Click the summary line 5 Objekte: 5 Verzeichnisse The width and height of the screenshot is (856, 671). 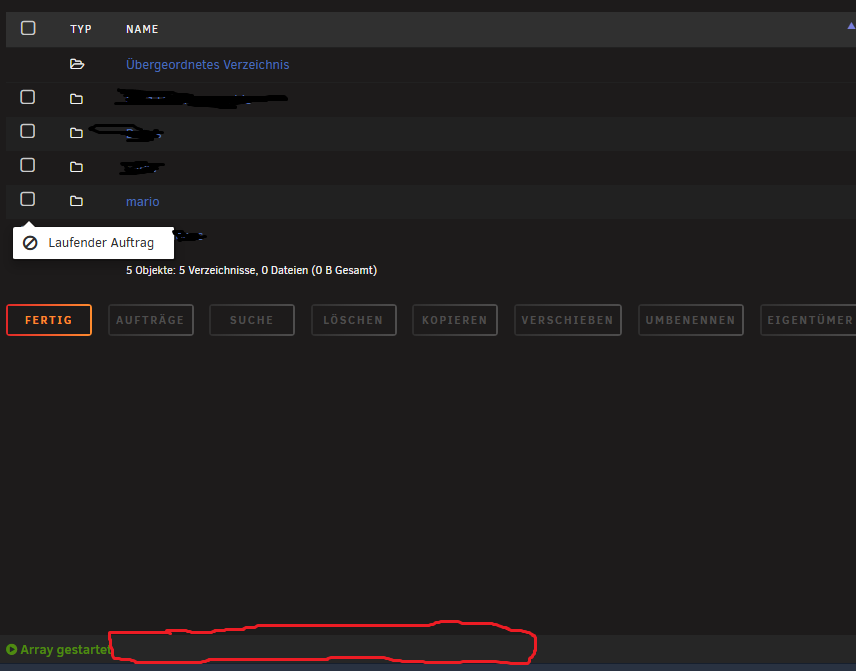tap(251, 270)
